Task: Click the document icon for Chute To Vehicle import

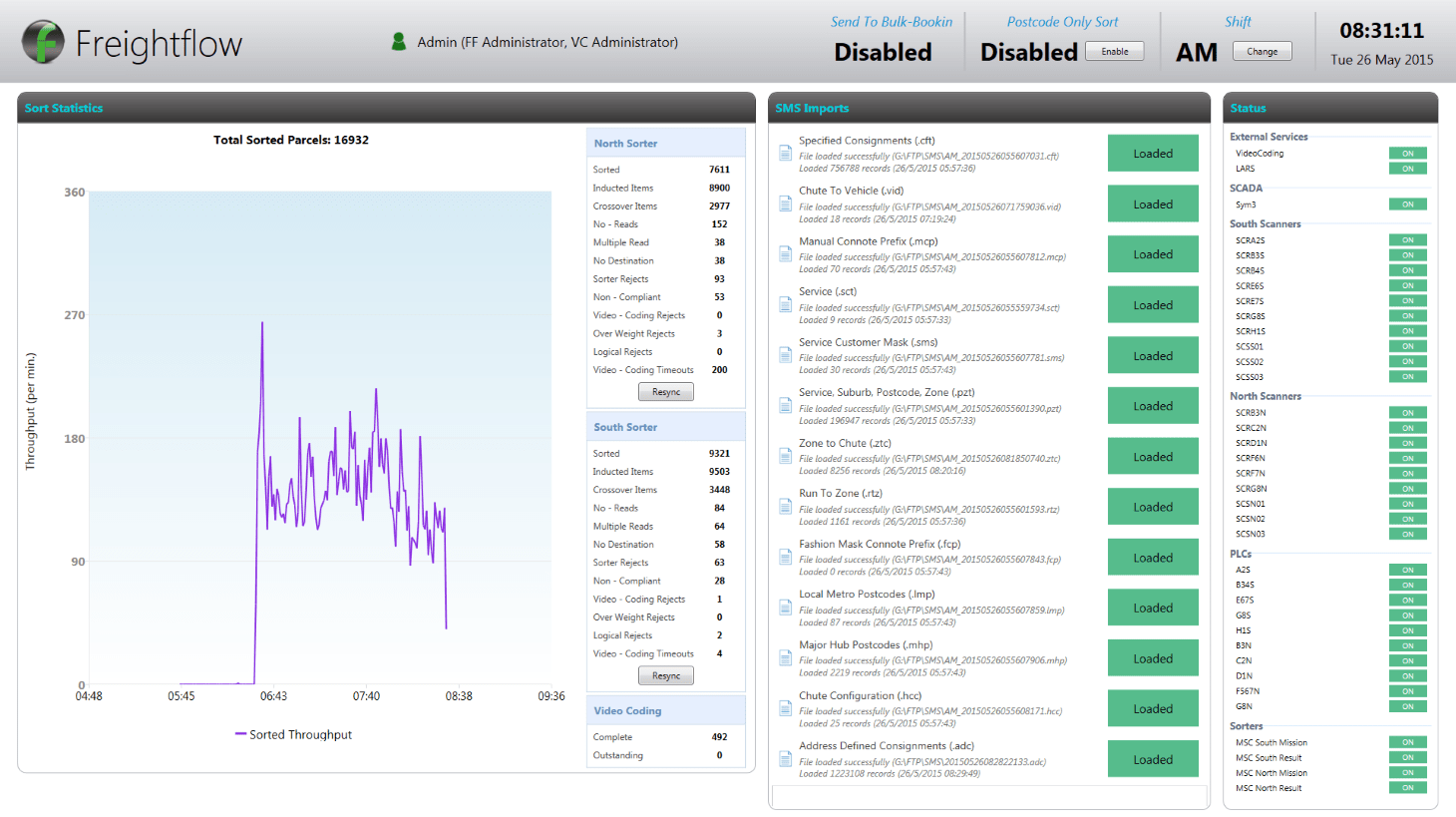Action: click(x=784, y=203)
